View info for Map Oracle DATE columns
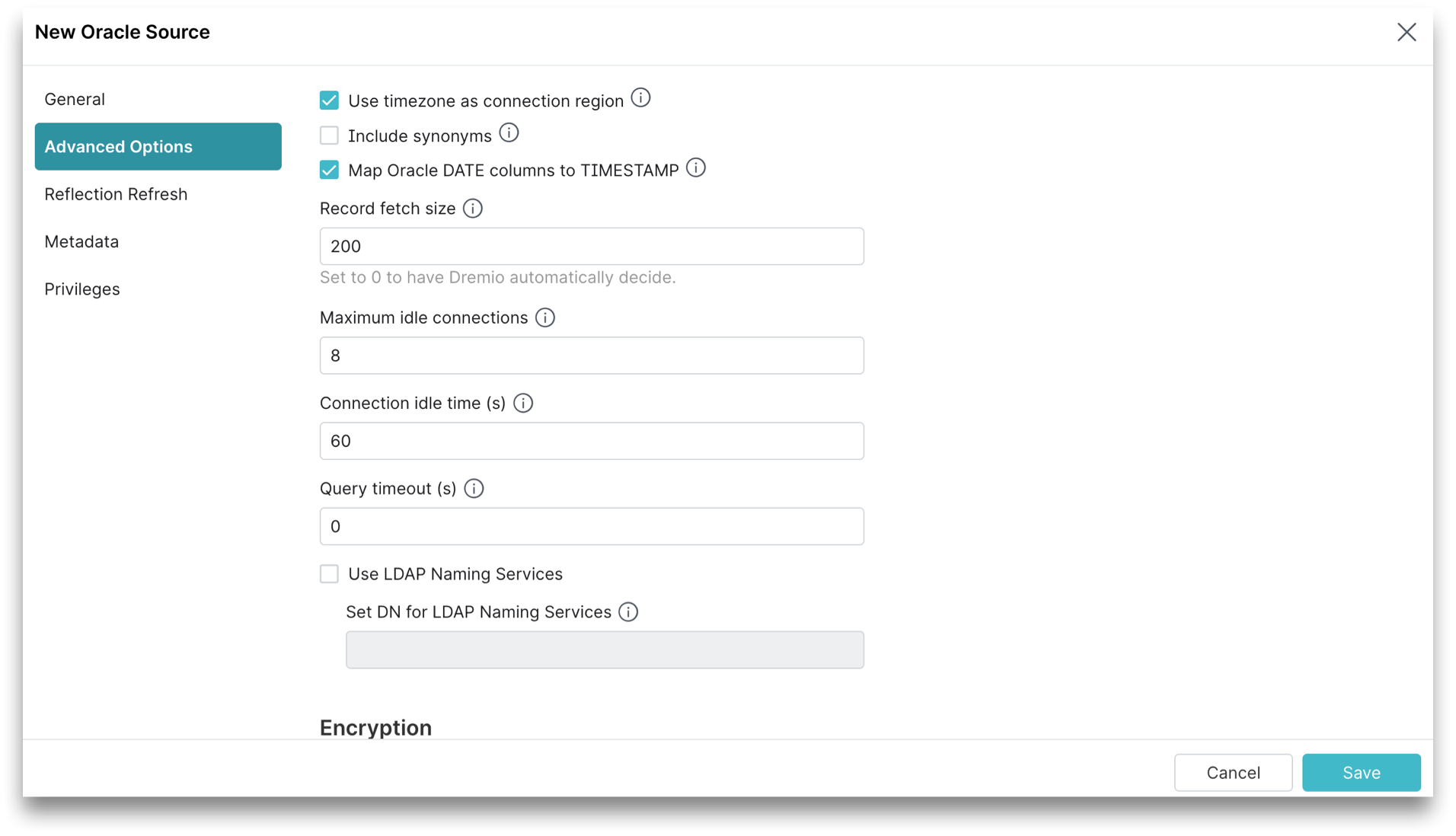Viewport: 1456px width, 836px height. (x=696, y=168)
